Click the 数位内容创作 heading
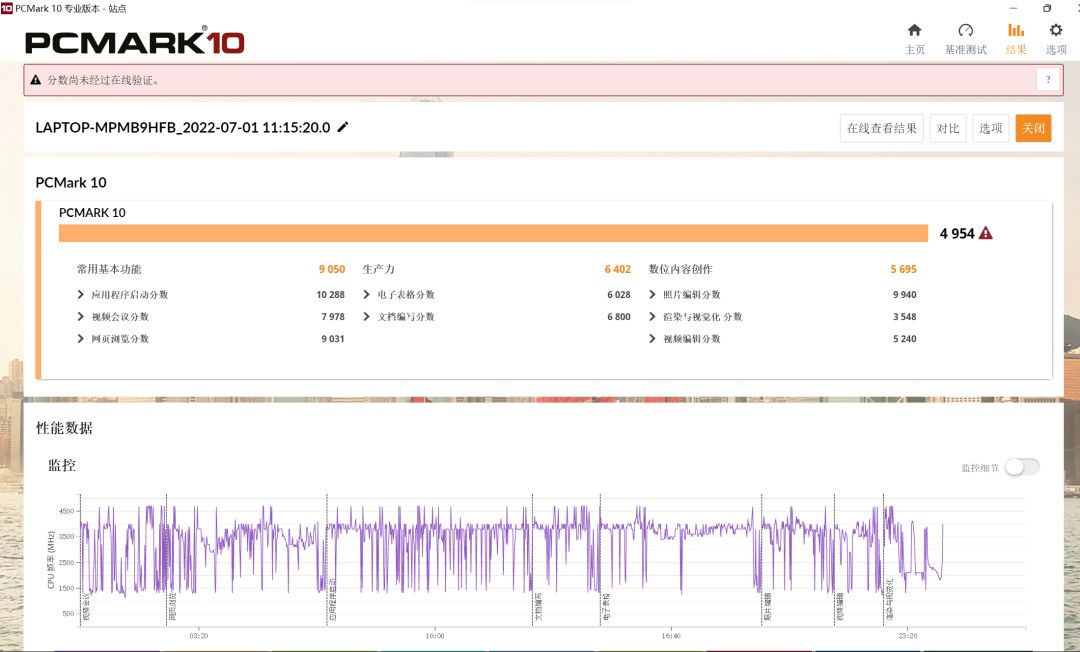The image size is (1080, 652). [681, 269]
